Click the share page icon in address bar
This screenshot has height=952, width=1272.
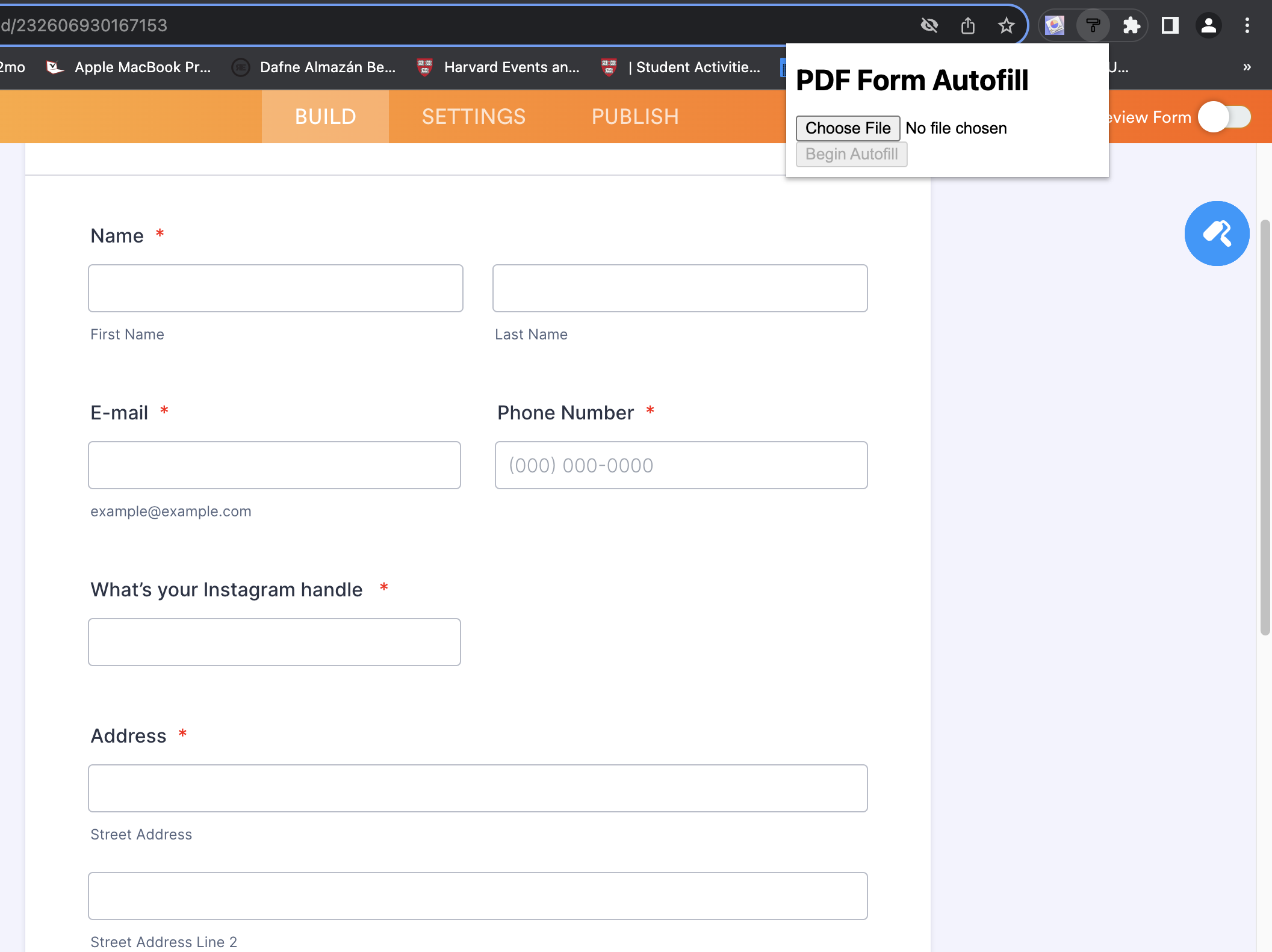pyautogui.click(x=967, y=26)
